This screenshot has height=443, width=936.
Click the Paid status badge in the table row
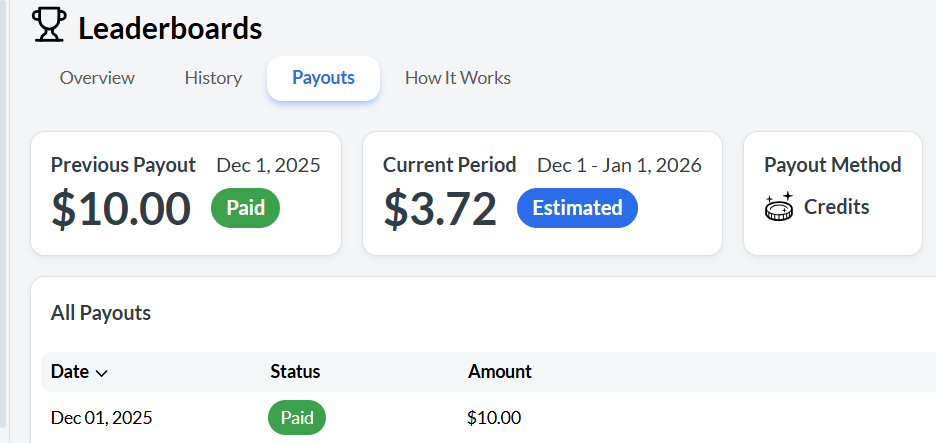click(297, 418)
